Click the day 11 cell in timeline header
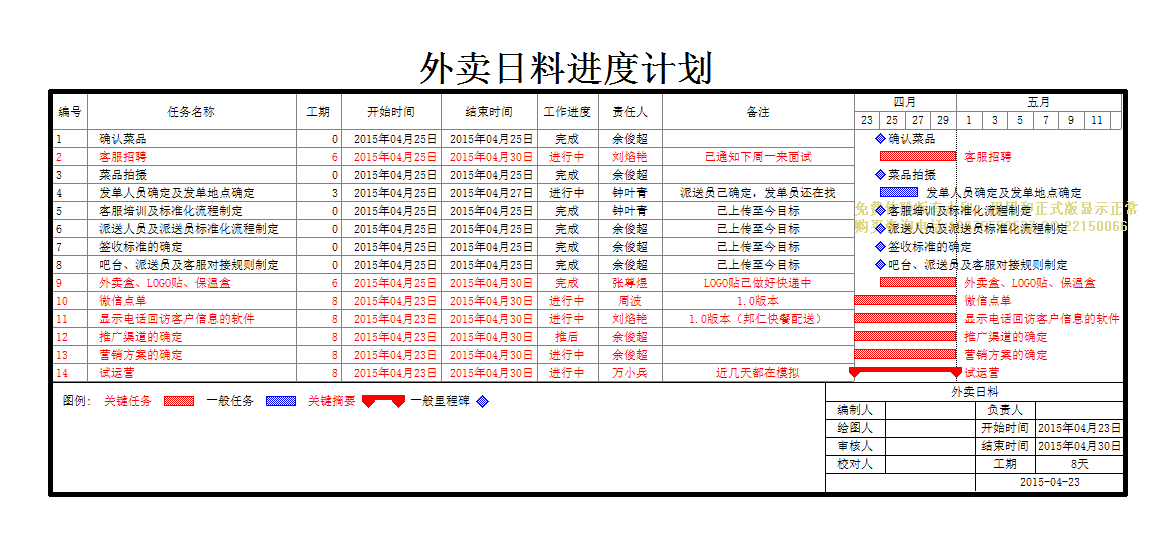Screen dimensions: 1174x543 click(x=1097, y=120)
